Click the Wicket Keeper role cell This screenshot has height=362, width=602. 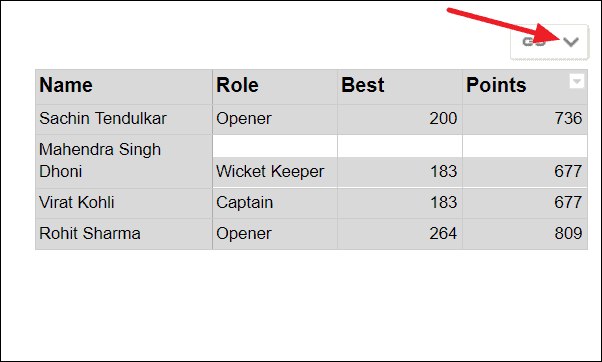[275, 172]
